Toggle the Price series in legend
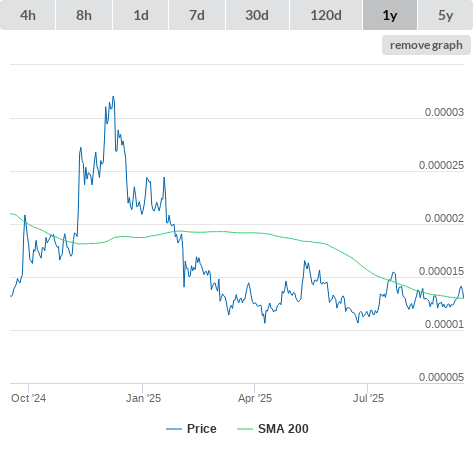Screen dimensions: 474x455 click(x=202, y=429)
